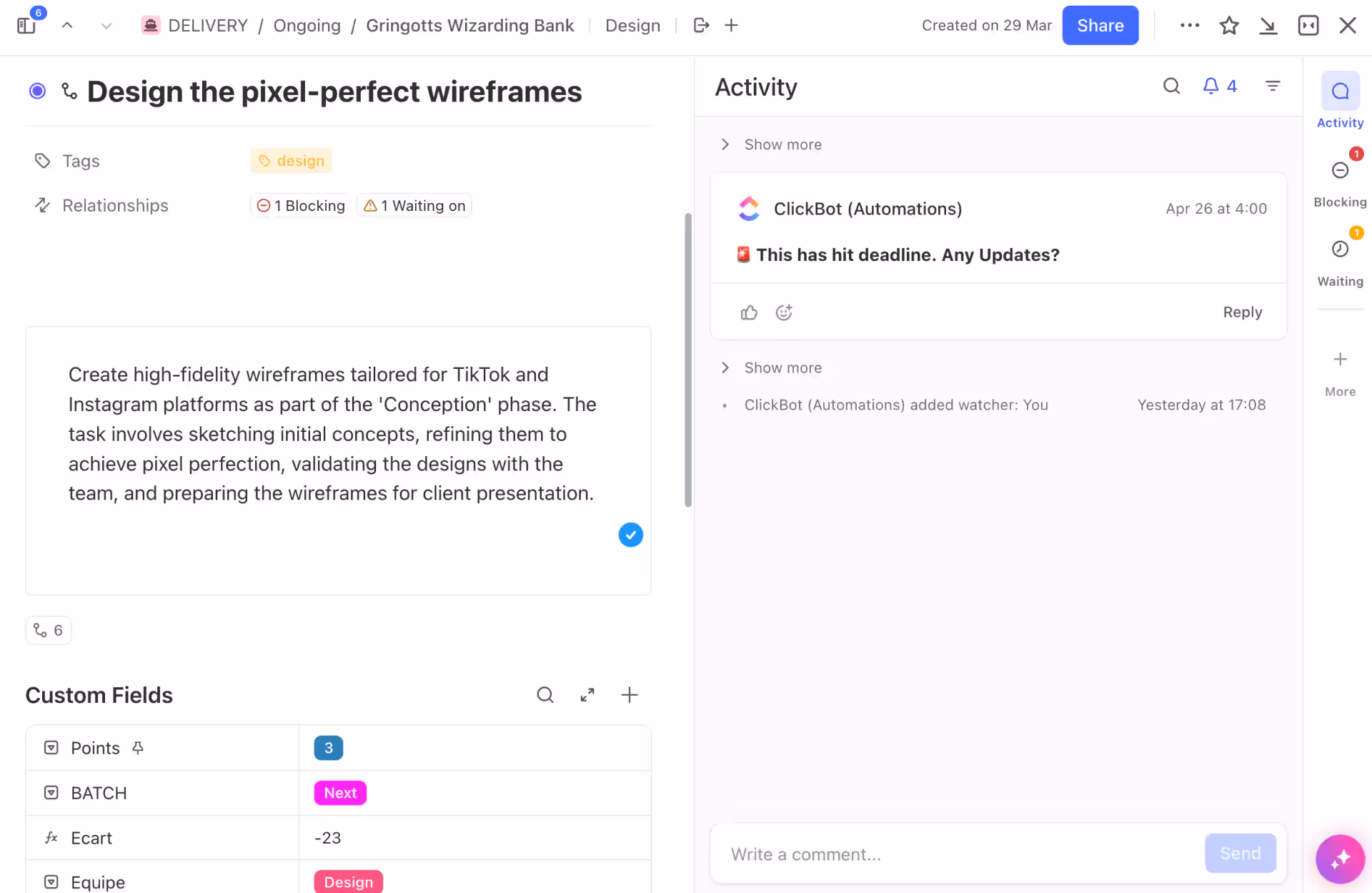Click the Share button
Image resolution: width=1372 pixels, height=893 pixels.
pyautogui.click(x=1100, y=25)
